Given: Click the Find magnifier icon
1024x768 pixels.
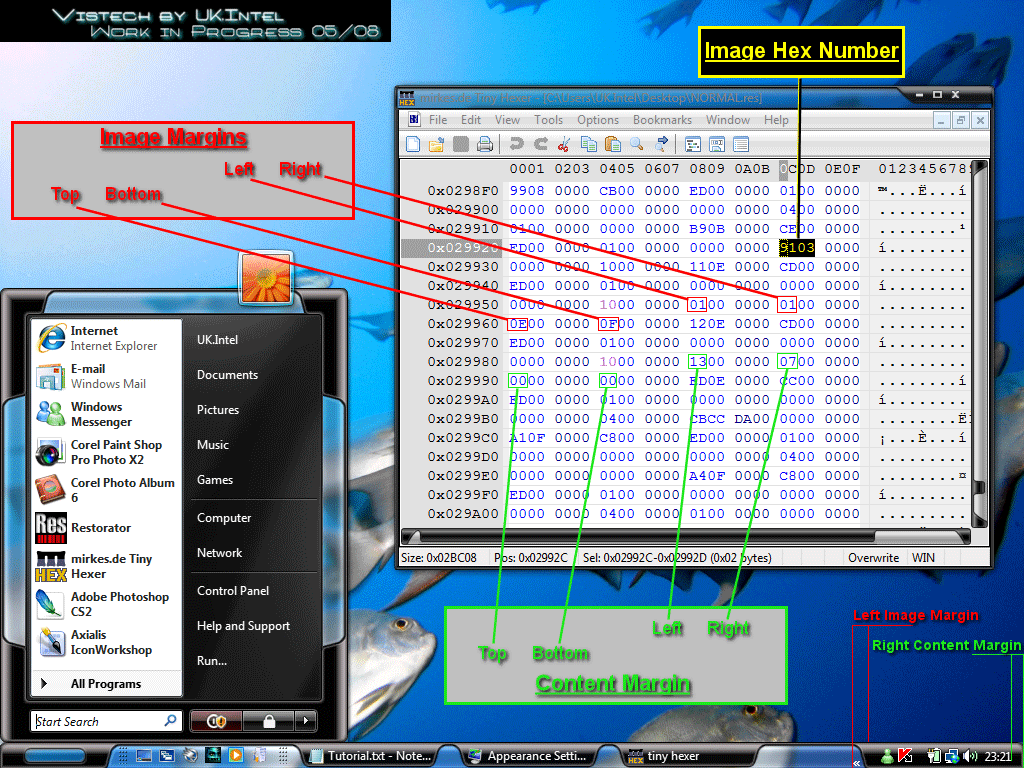Looking at the screenshot, I should [637, 144].
